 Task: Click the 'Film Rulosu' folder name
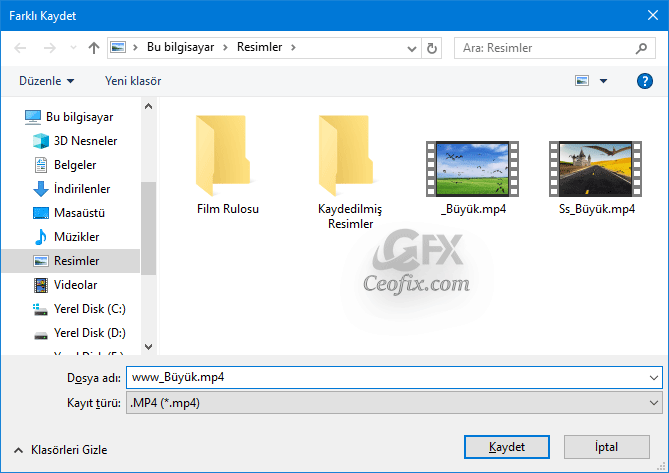click(x=228, y=209)
